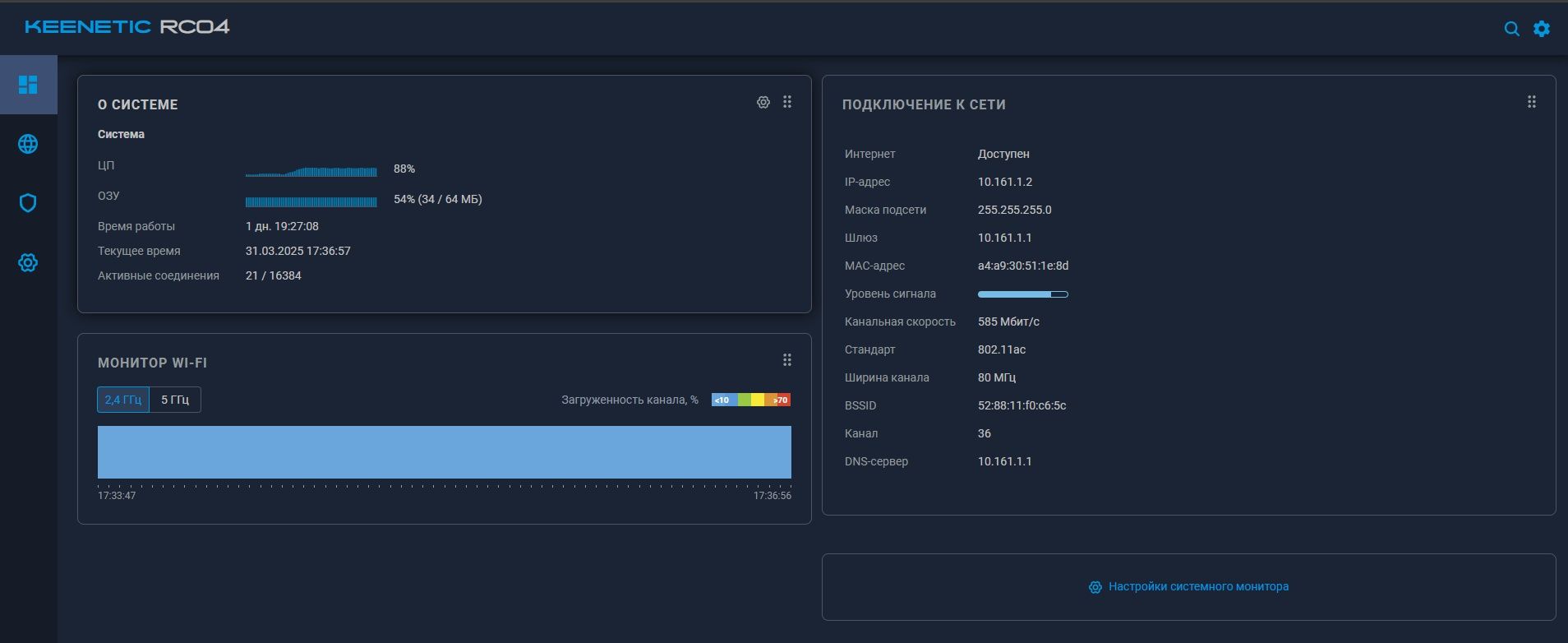Screen dimensions: 1568x643
Task: Open the search icon in header
Action: point(1511,29)
